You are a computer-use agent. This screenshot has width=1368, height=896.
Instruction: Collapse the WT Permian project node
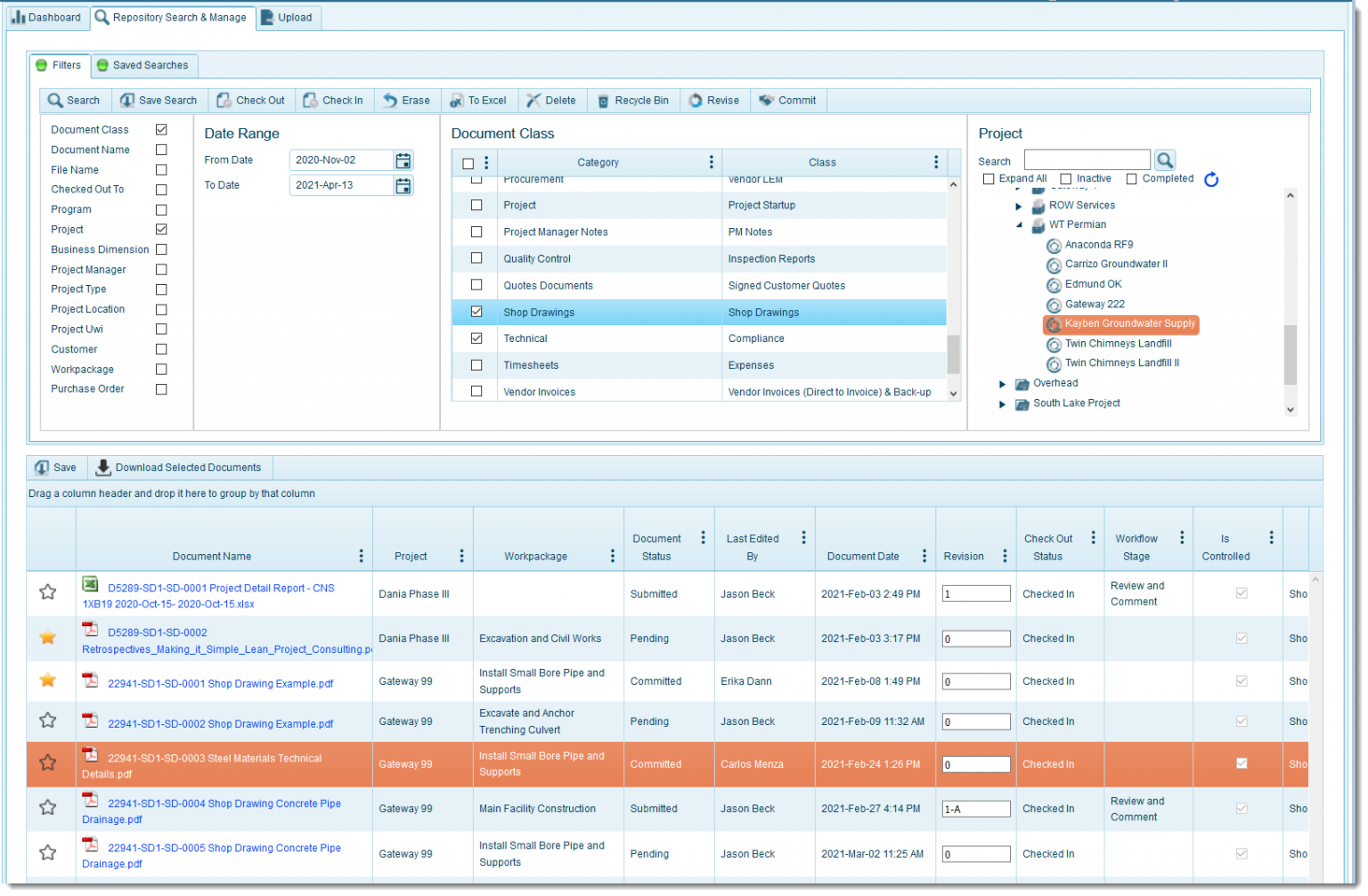[x=1019, y=224]
